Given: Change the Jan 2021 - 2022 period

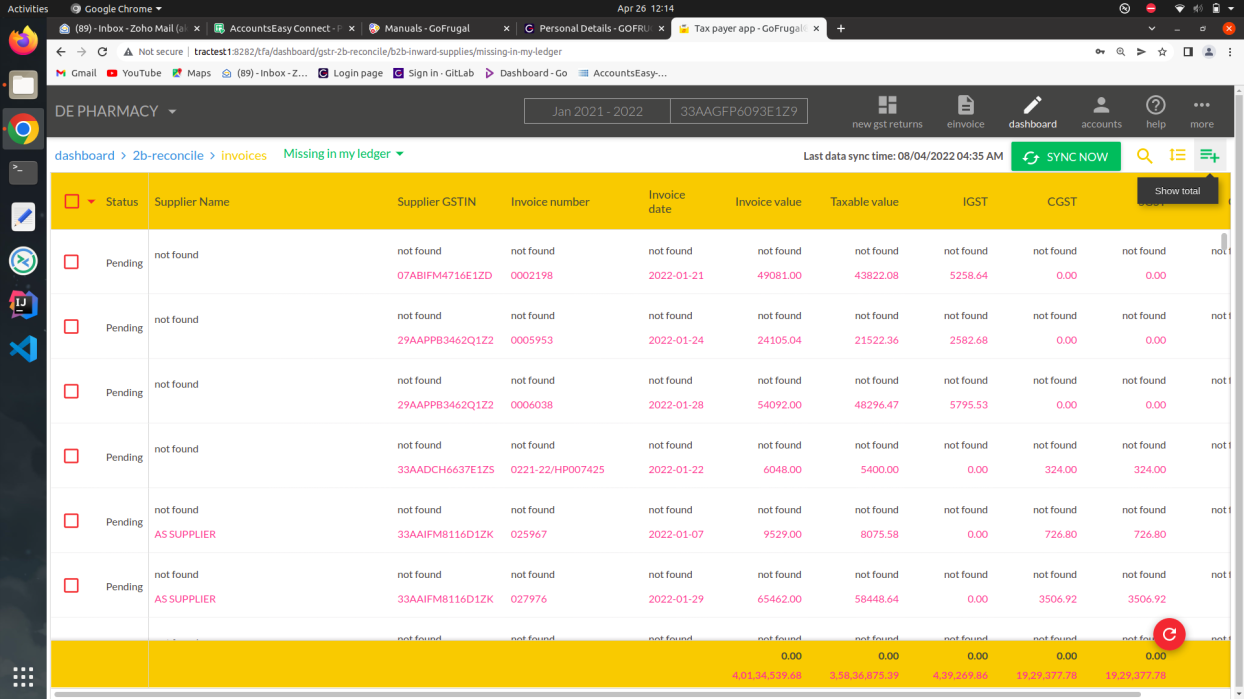Looking at the screenshot, I should click(x=597, y=111).
